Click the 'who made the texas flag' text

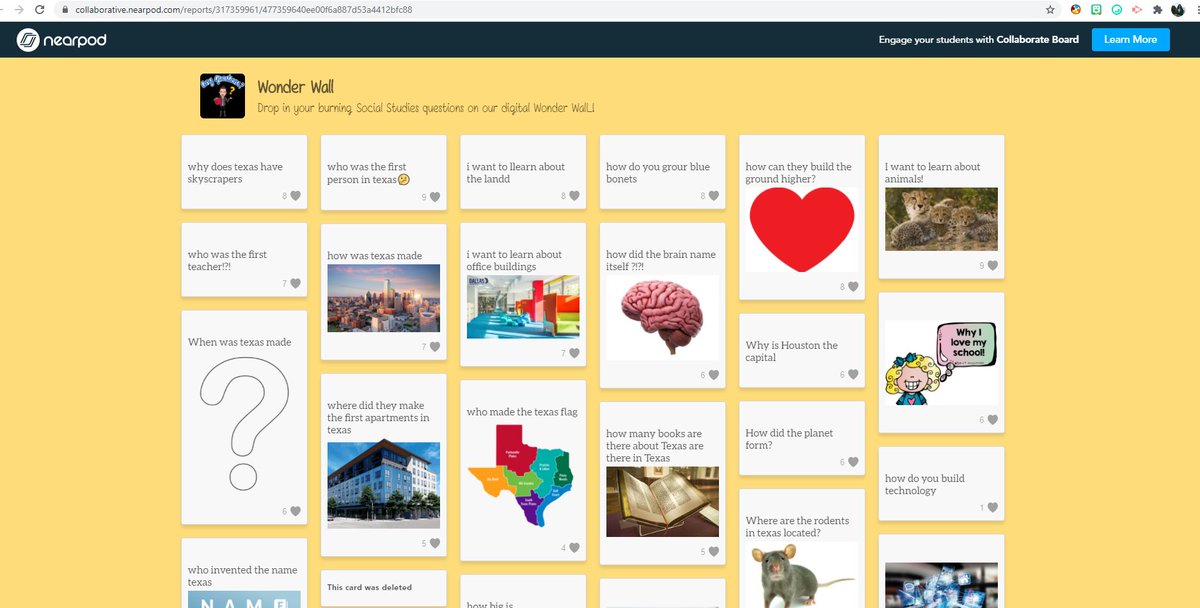coord(522,412)
